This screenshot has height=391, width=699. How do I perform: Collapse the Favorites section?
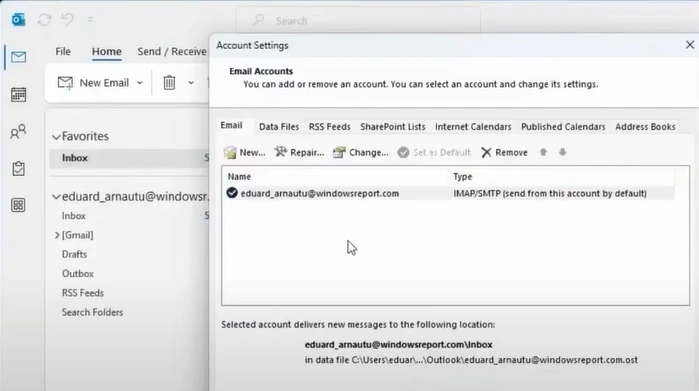click(x=56, y=136)
